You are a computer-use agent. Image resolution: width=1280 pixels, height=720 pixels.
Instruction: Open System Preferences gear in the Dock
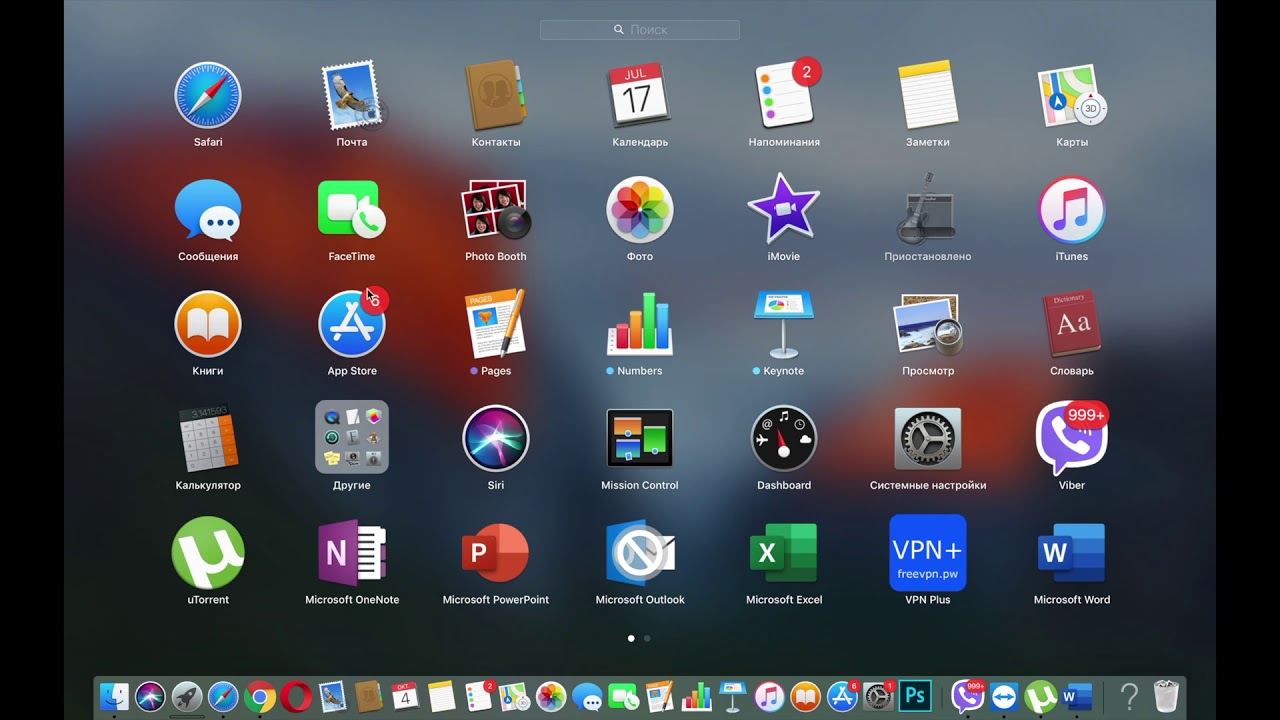coord(878,696)
